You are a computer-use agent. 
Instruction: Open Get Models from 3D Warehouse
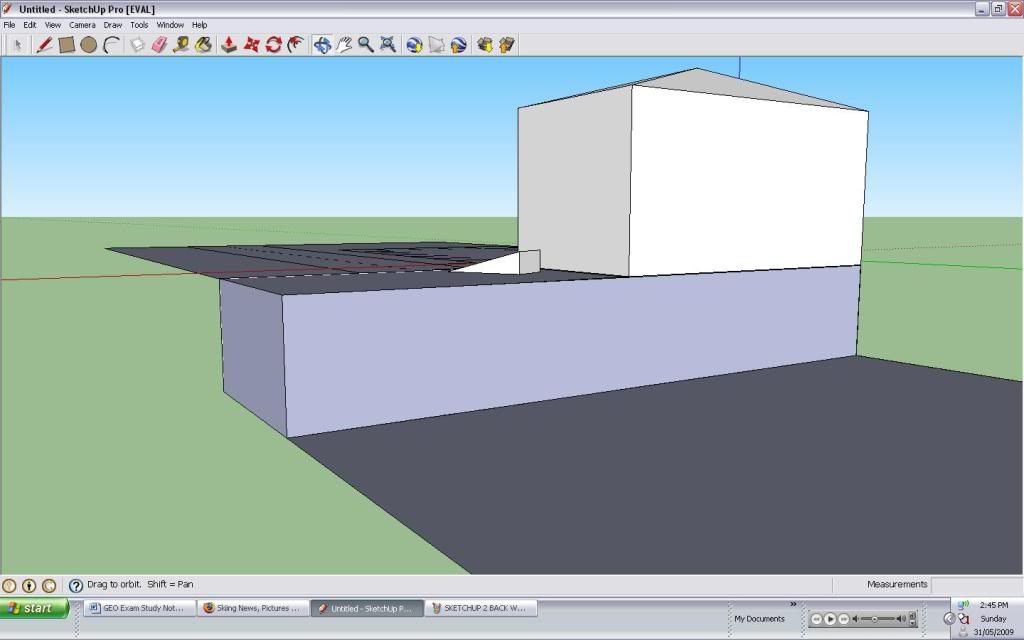(x=412, y=44)
